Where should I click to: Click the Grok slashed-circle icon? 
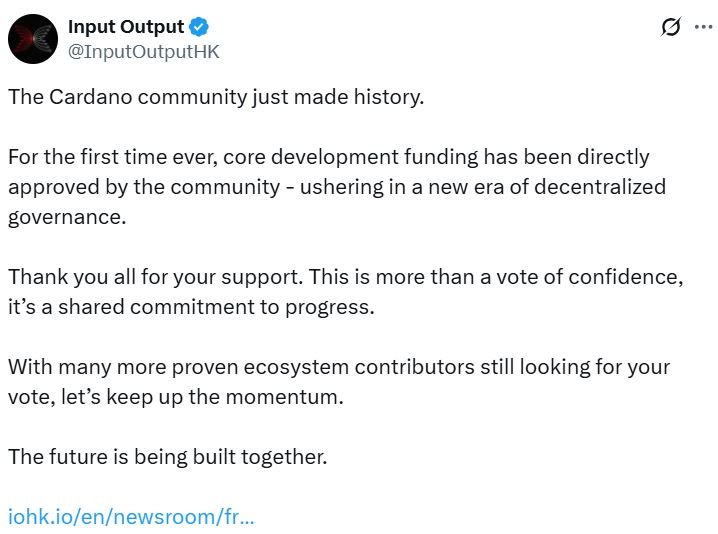click(671, 28)
